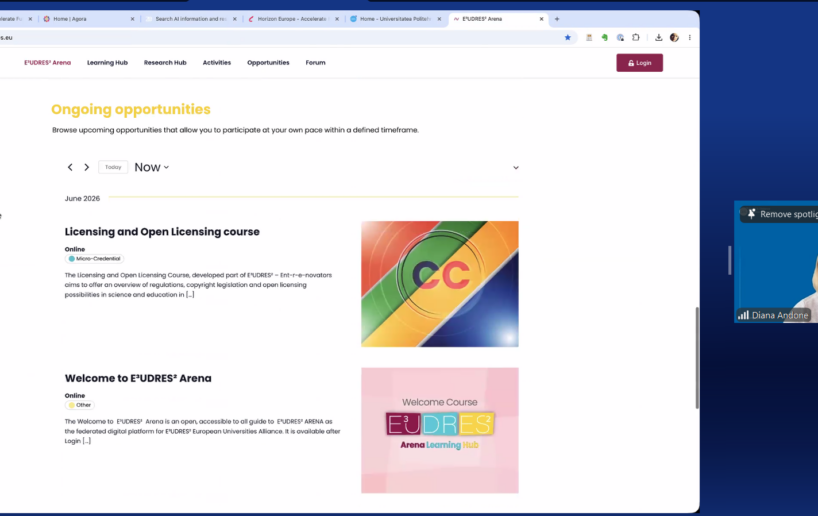Expand the view selector chevron at right

[x=515, y=167]
